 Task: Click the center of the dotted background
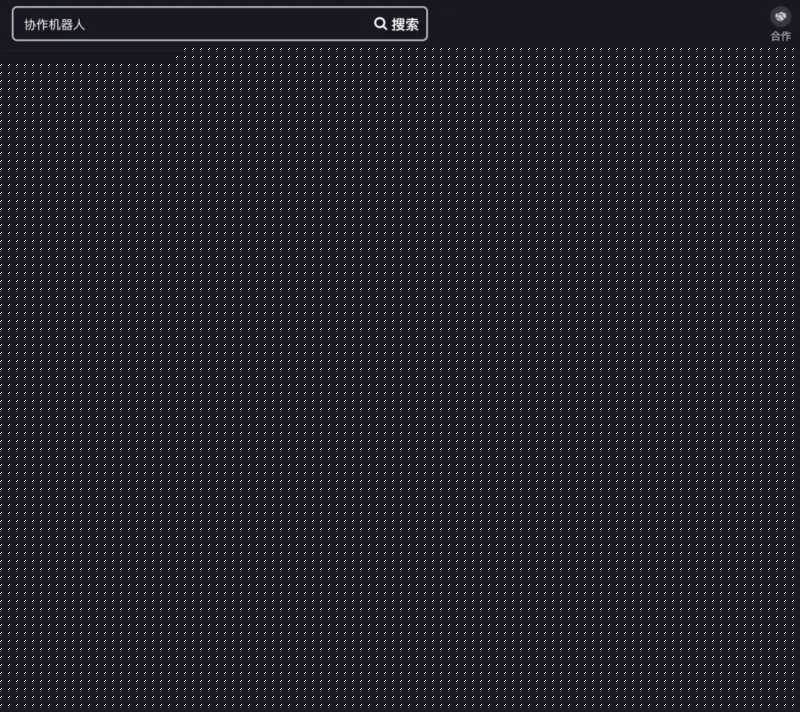coord(400,380)
